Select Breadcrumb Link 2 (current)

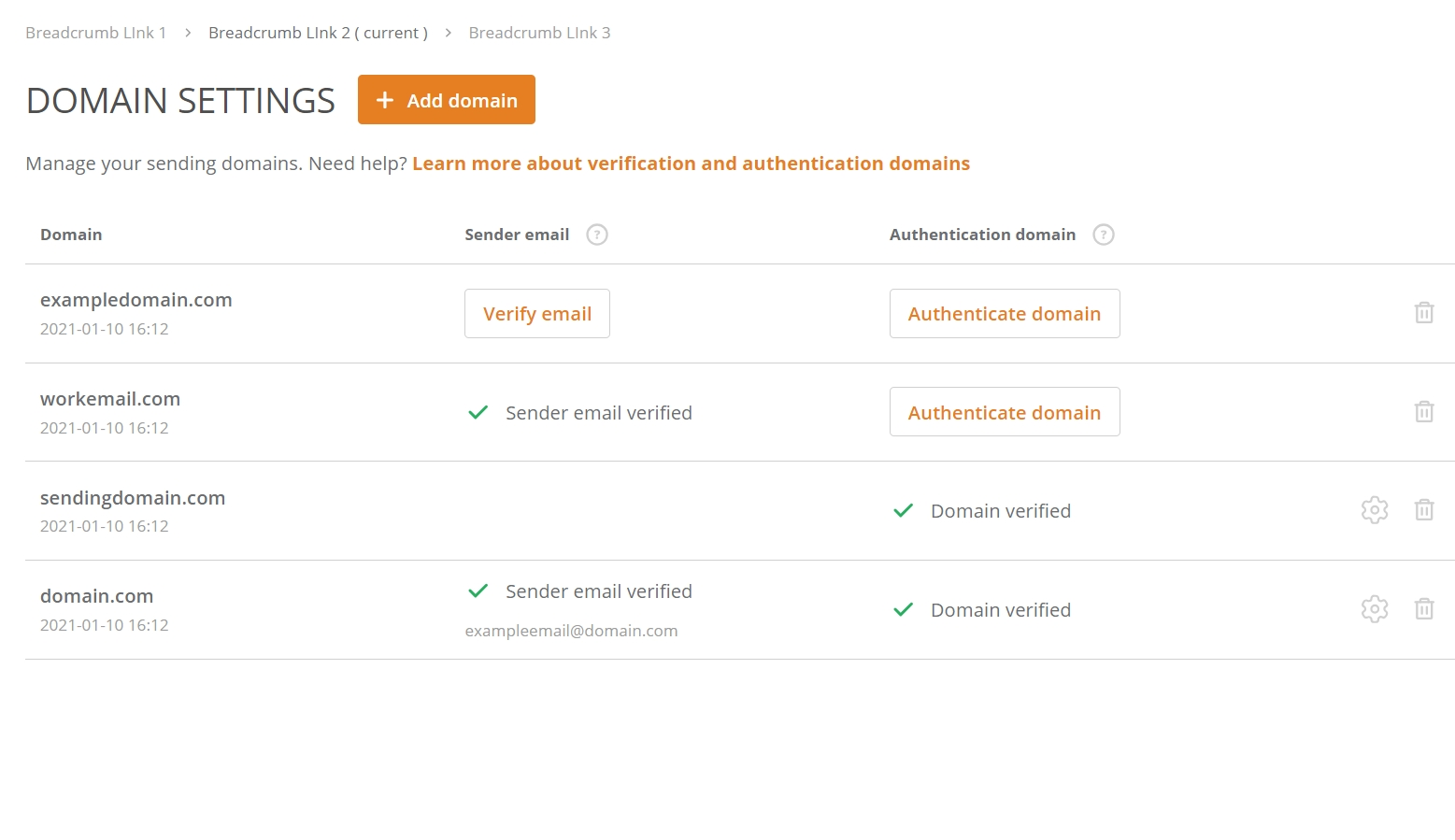click(x=318, y=33)
